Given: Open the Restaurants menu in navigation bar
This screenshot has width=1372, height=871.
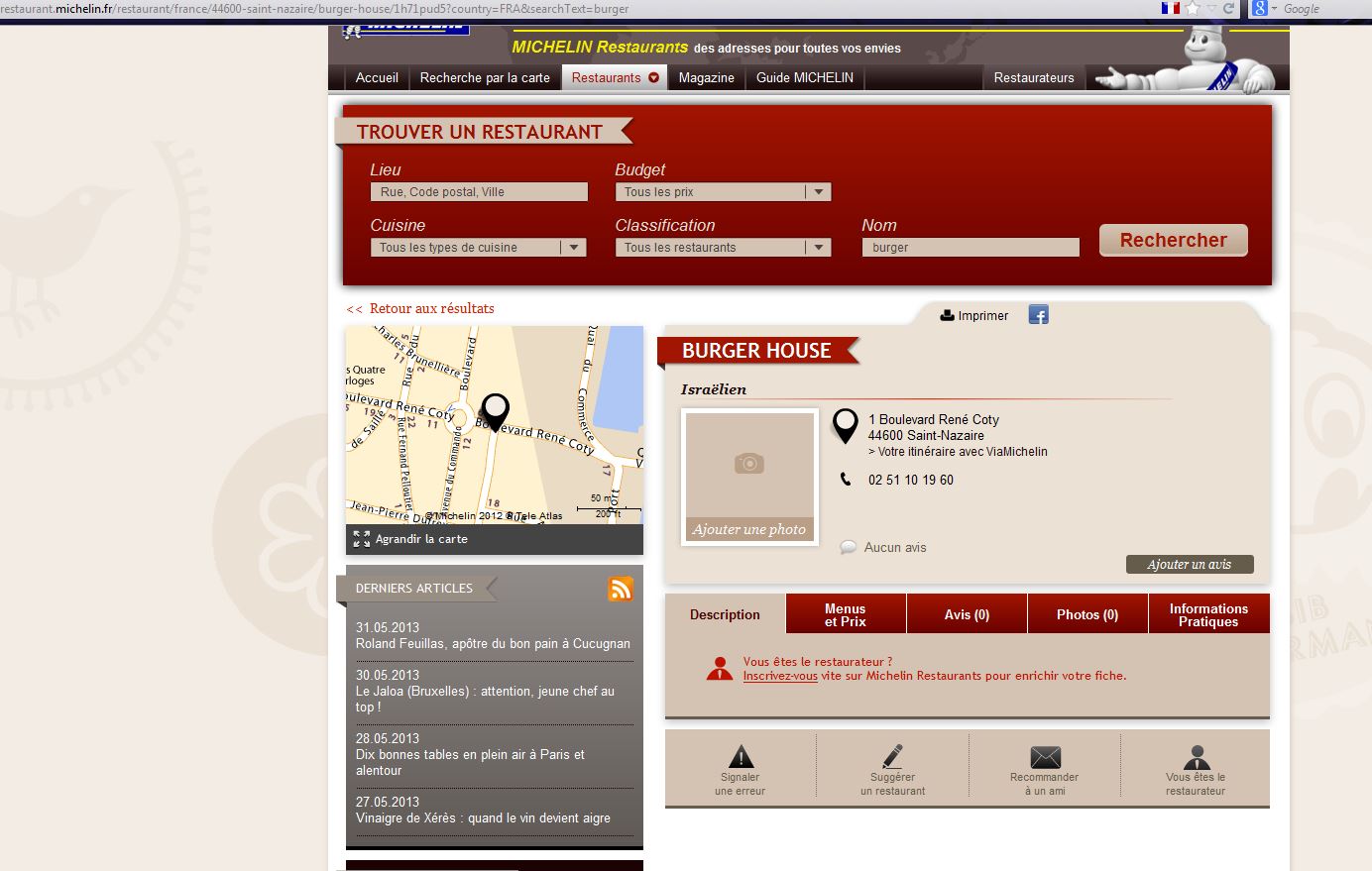Looking at the screenshot, I should 615,77.
